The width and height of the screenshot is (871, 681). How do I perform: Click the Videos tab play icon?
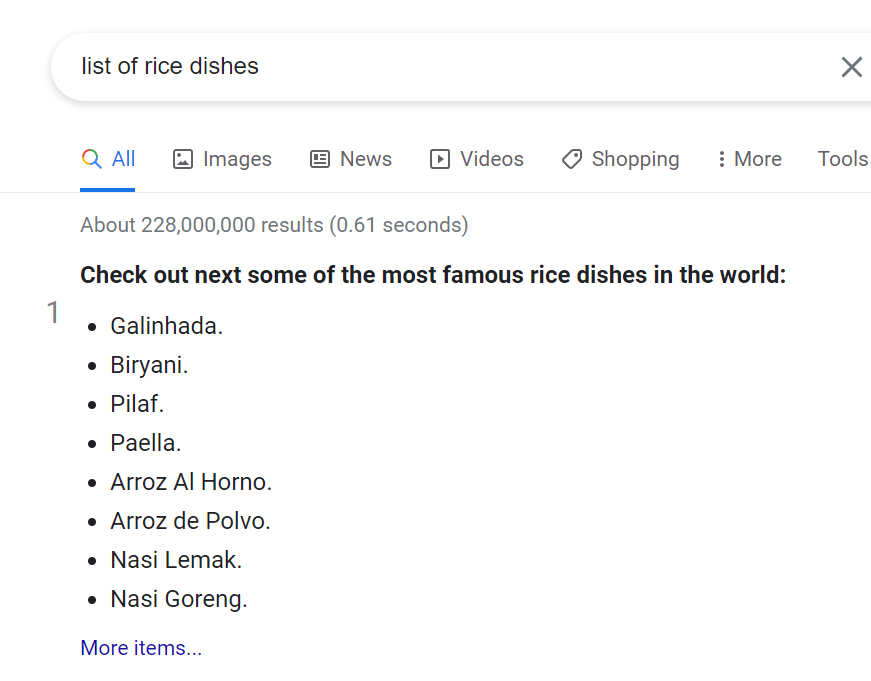440,159
